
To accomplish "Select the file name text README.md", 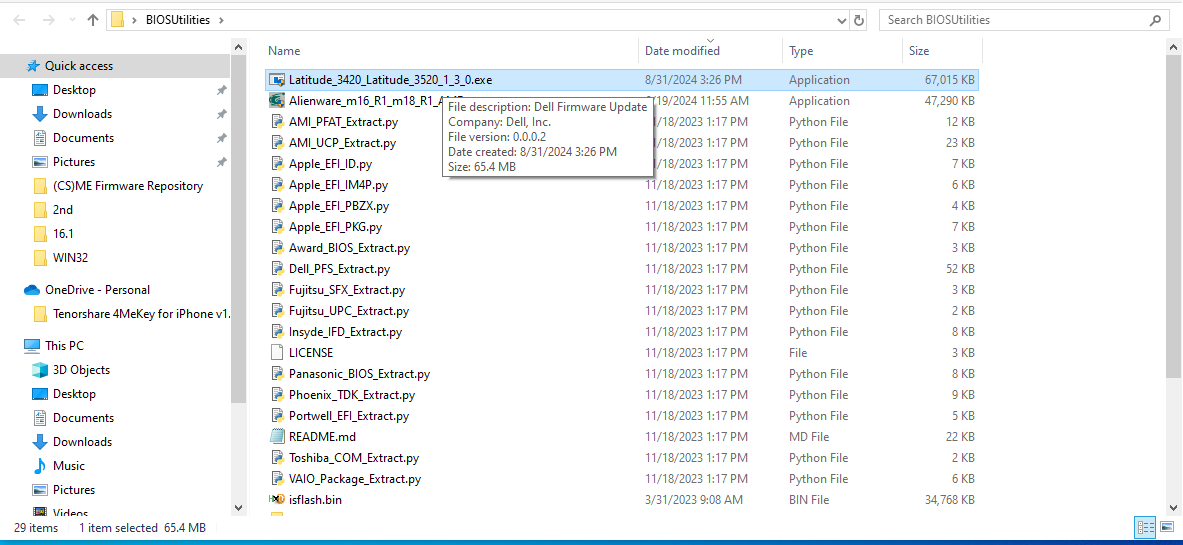I will pyautogui.click(x=322, y=437).
